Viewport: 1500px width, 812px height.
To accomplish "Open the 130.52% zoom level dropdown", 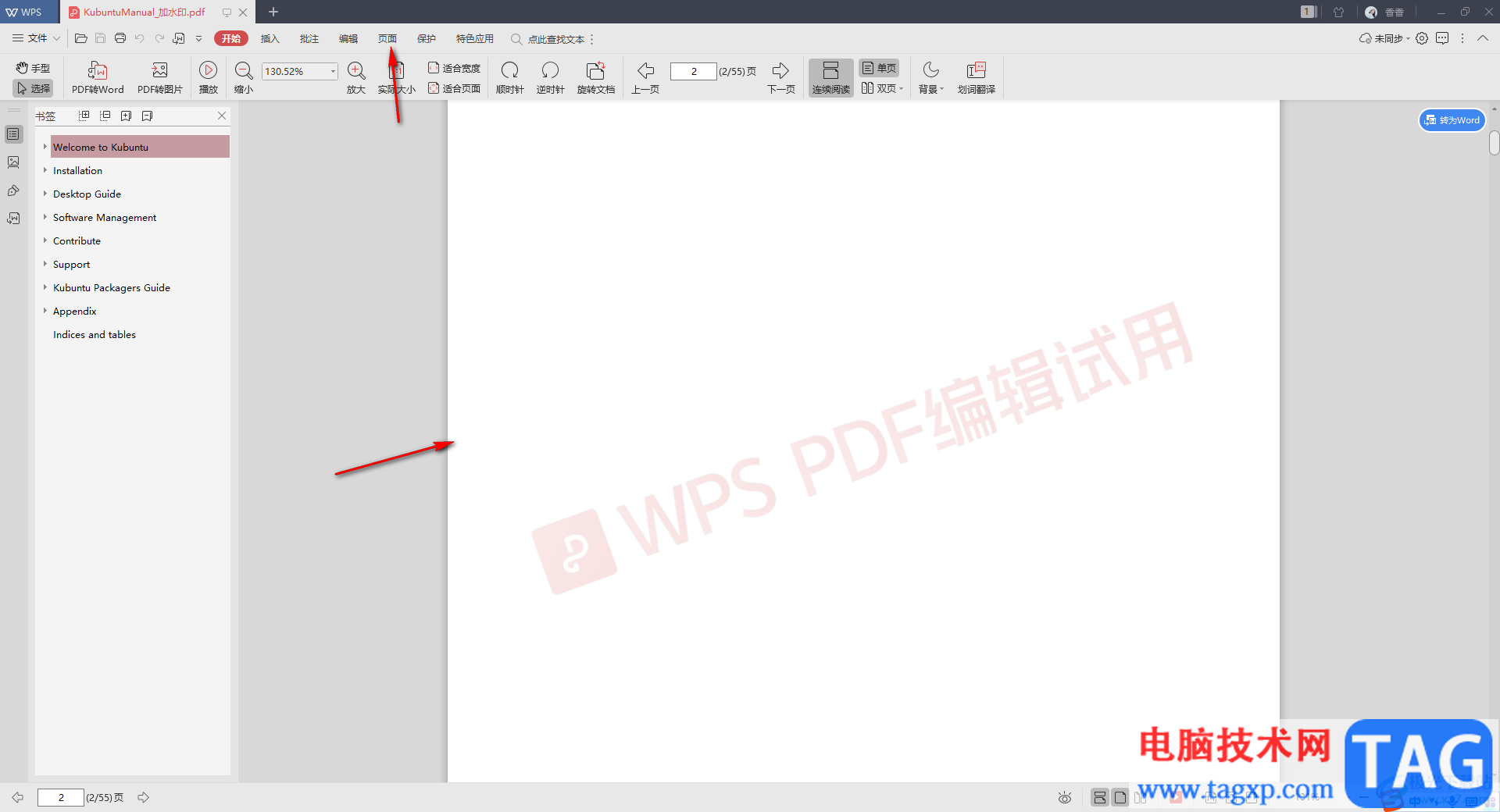I will [x=333, y=71].
